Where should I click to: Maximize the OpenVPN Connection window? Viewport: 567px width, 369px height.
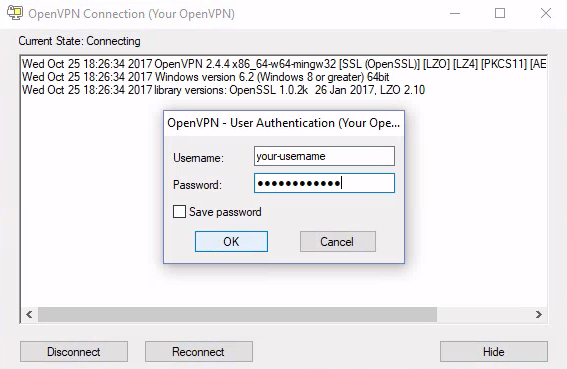pos(500,13)
